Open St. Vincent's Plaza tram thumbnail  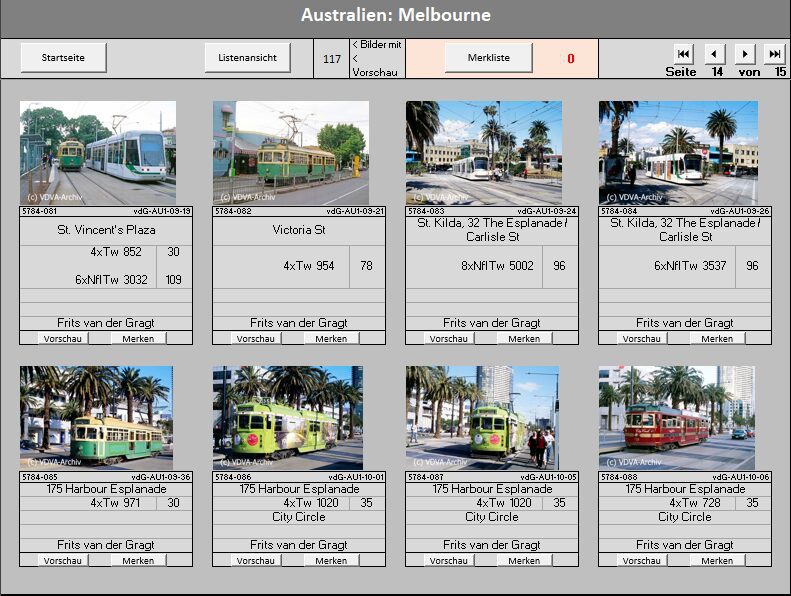[x=98, y=152]
